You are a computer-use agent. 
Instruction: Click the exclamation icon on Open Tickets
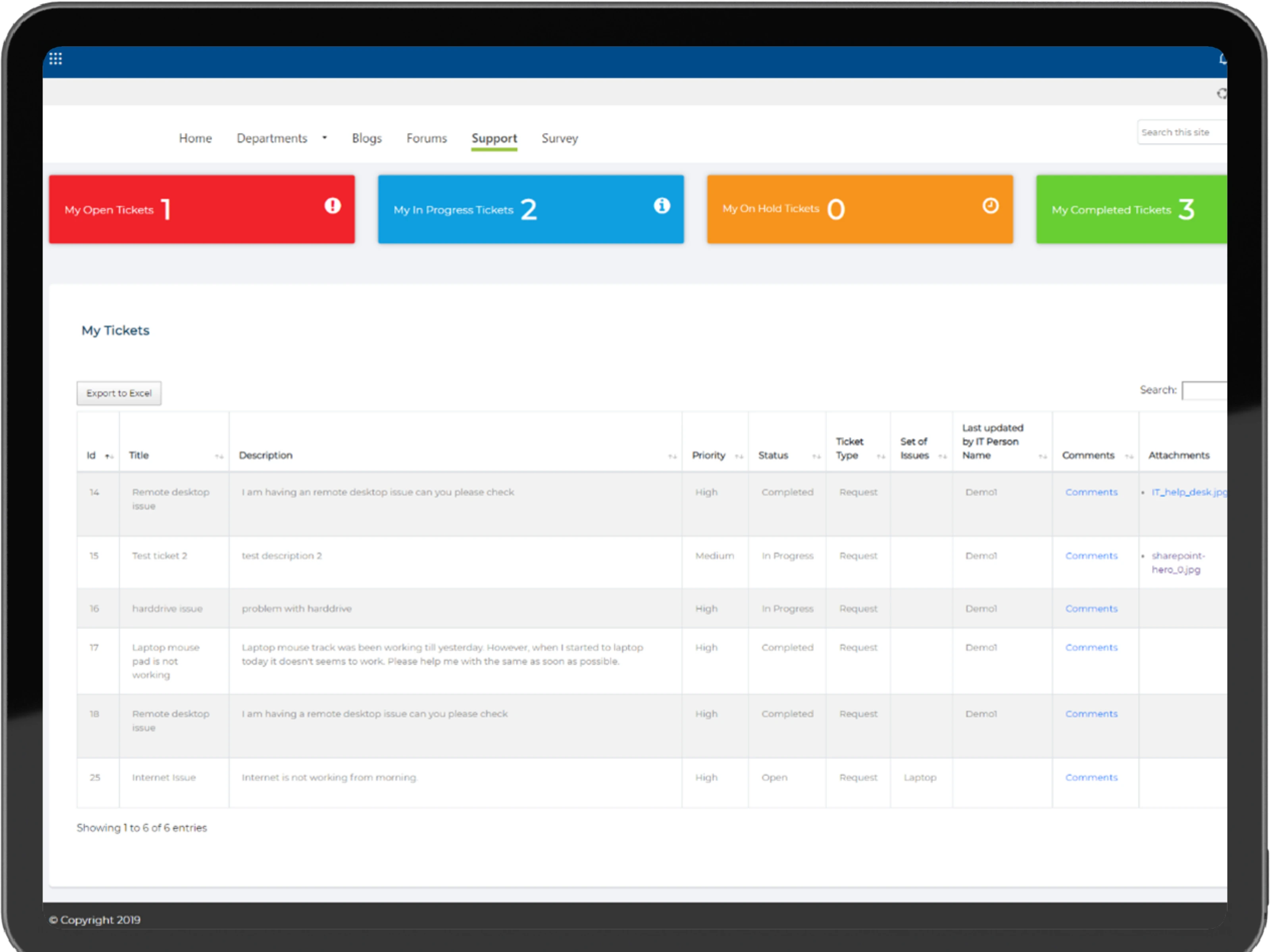pos(333,205)
